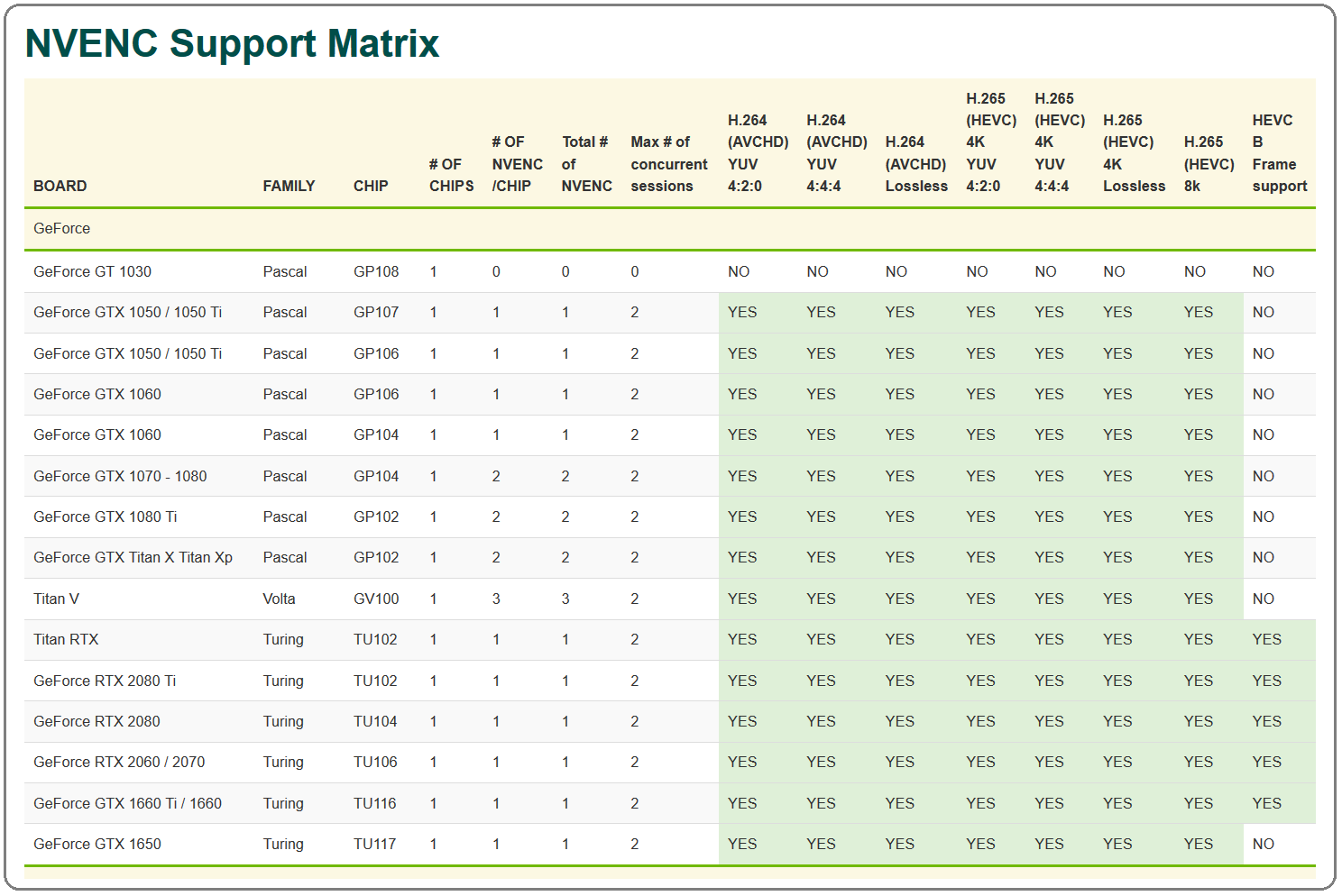Click HEVC B Frame YES for Titan RTX
Viewport: 1342px width, 896px height.
tap(1266, 639)
